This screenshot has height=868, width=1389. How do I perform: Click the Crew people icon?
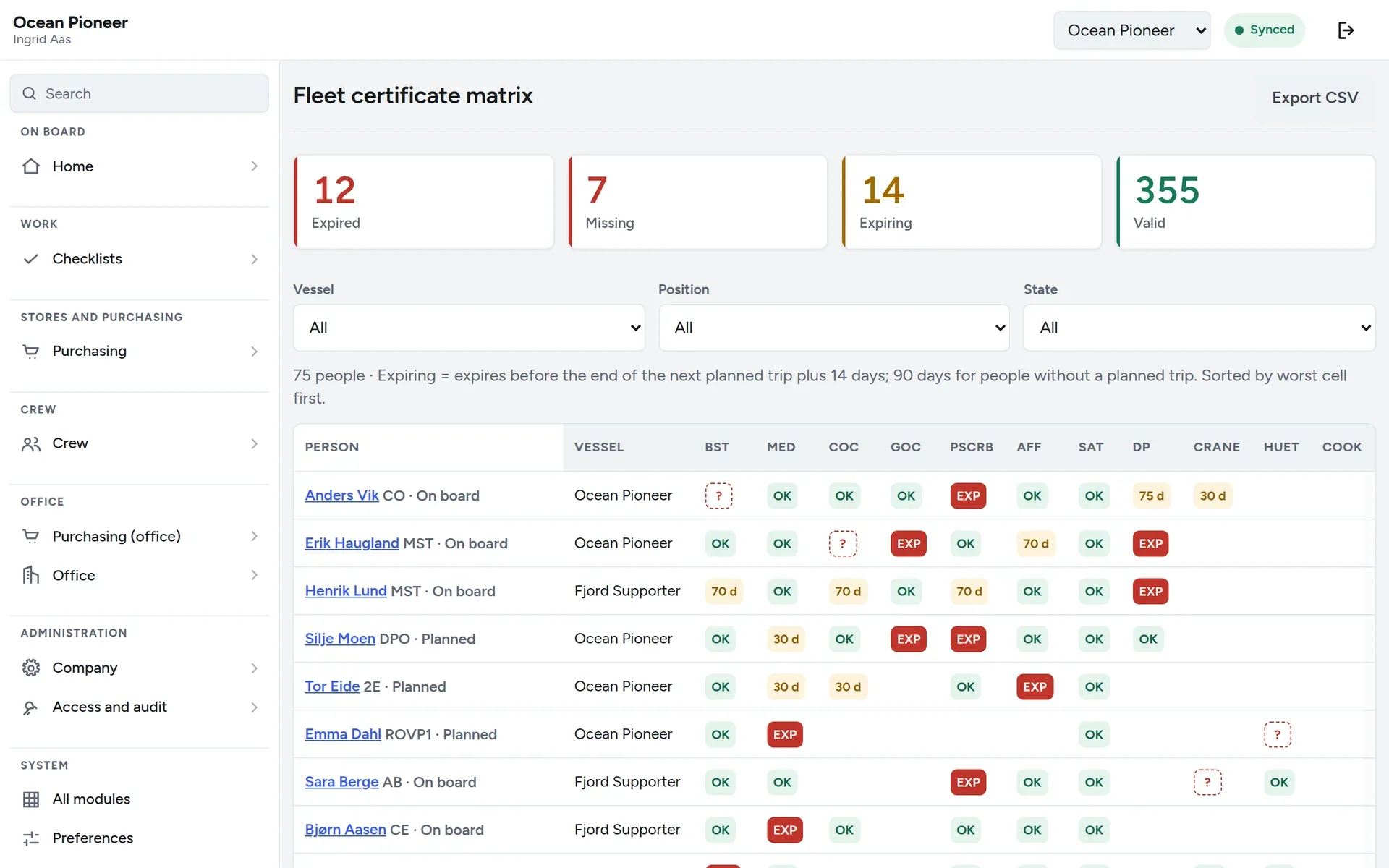(31, 444)
